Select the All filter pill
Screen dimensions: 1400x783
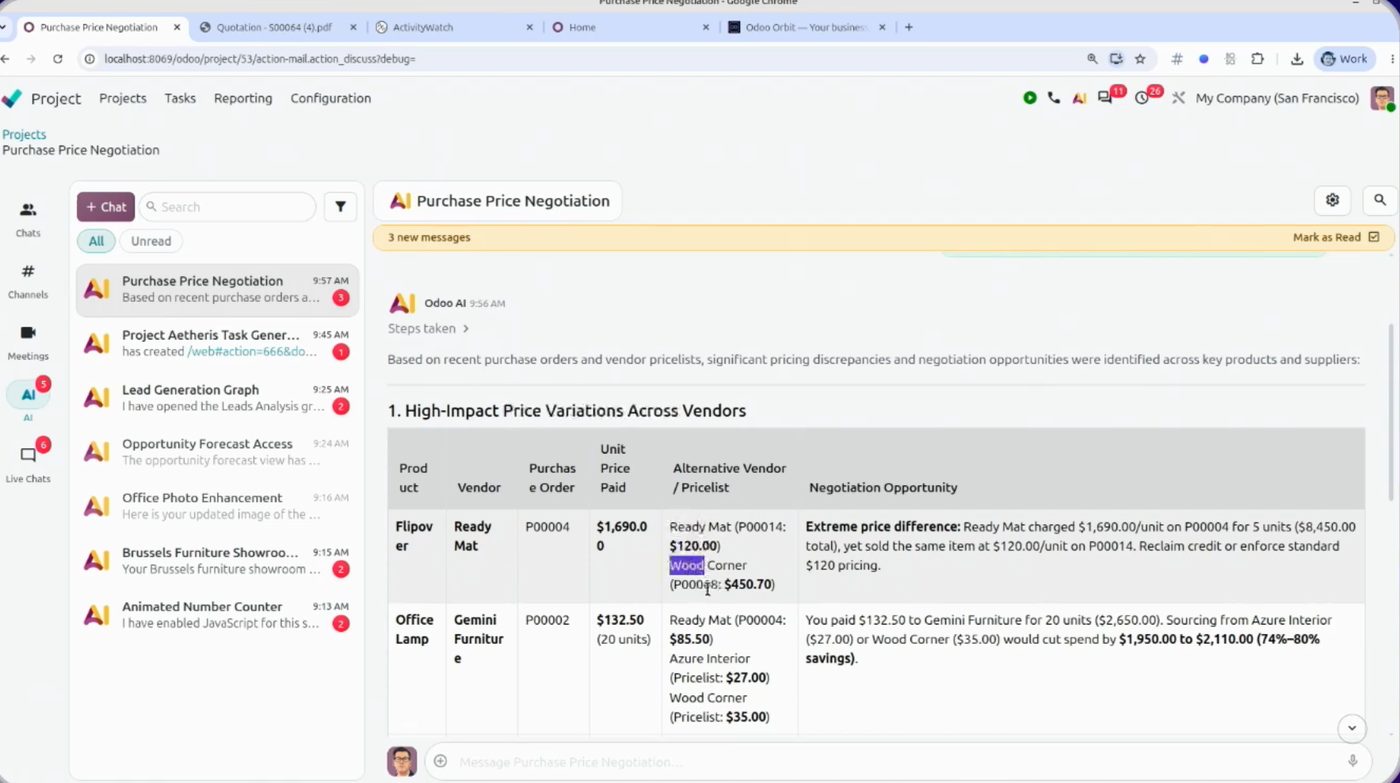tap(96, 241)
